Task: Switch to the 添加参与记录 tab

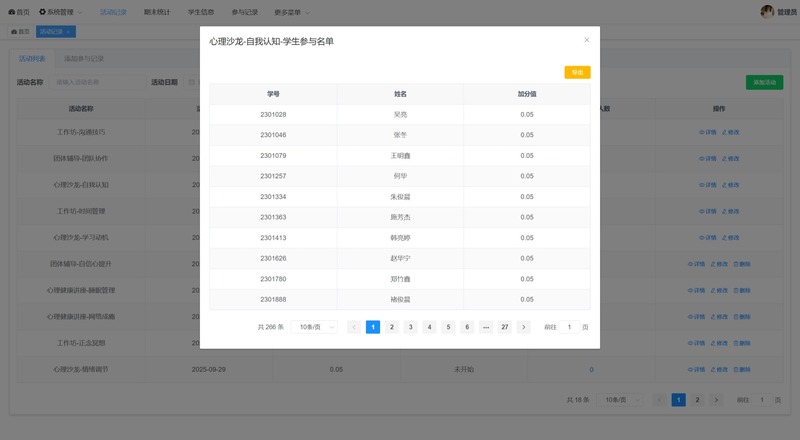Action: pos(79,59)
